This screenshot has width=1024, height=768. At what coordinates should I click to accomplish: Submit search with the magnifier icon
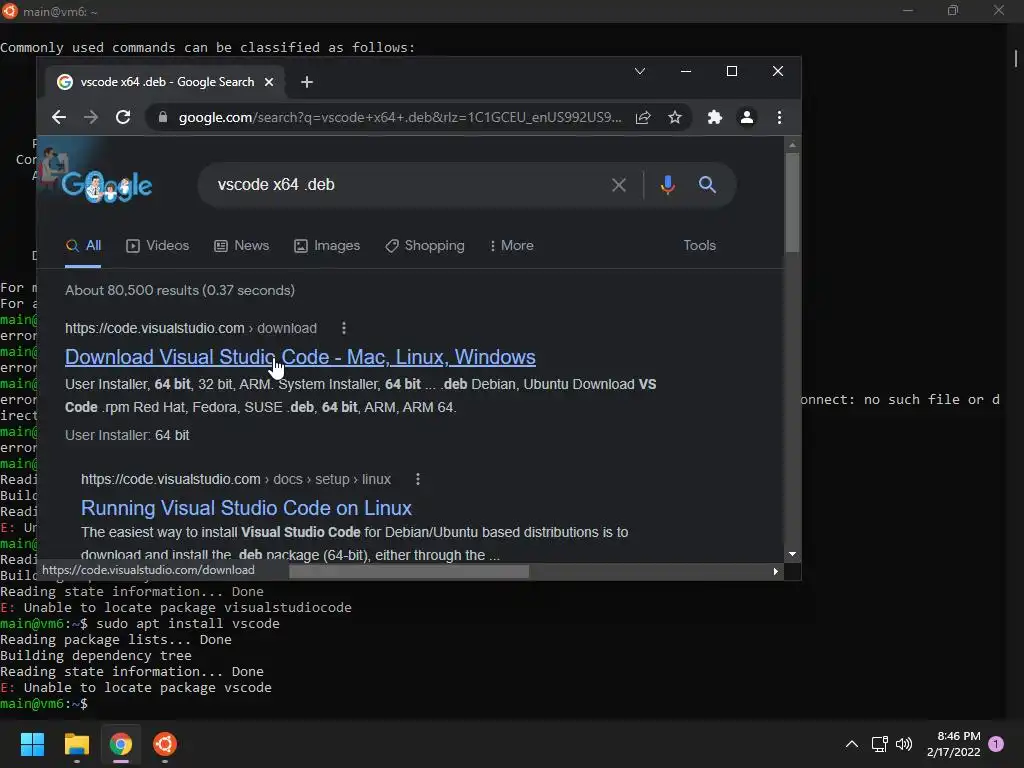[x=707, y=185]
